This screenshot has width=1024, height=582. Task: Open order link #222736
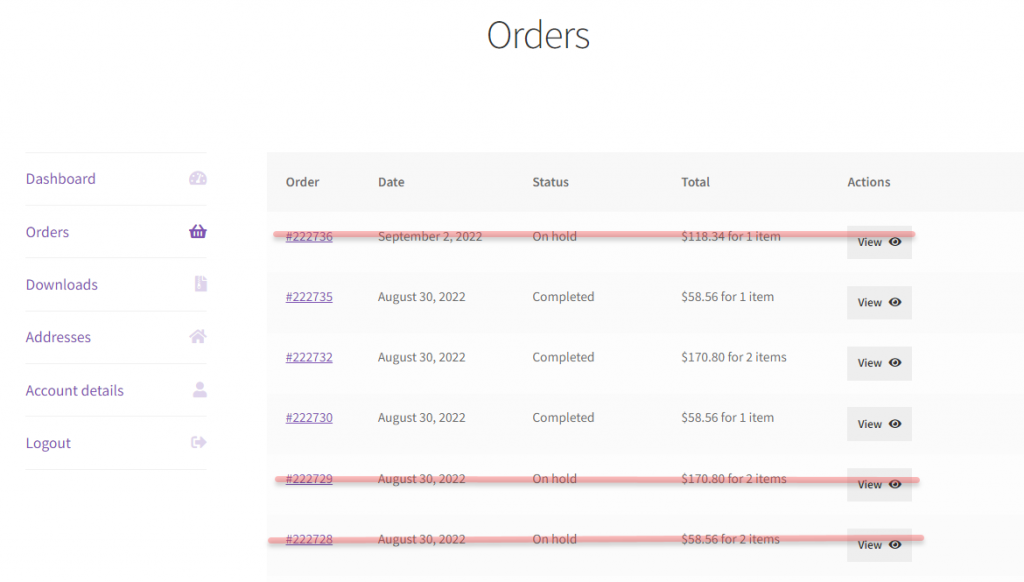pyautogui.click(x=309, y=236)
